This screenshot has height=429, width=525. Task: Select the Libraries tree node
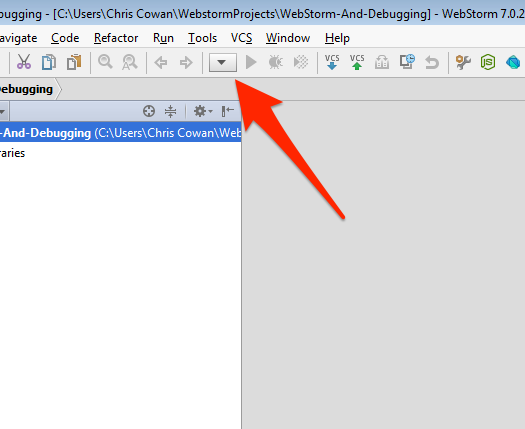coord(12,153)
